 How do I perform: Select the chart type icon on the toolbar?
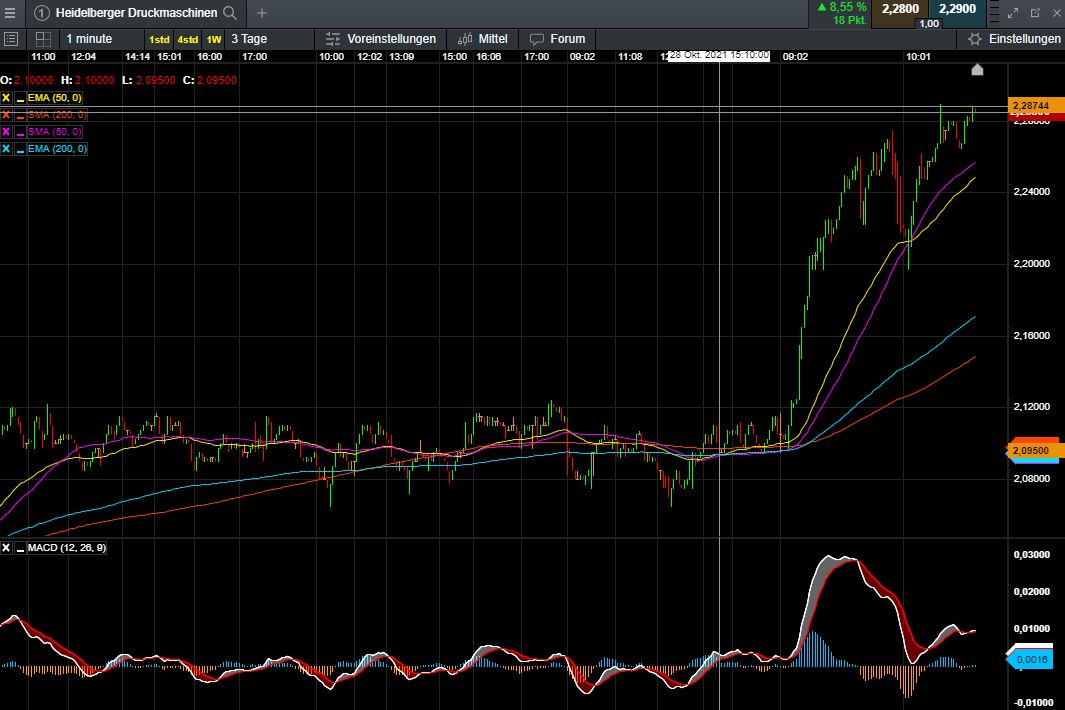point(10,39)
